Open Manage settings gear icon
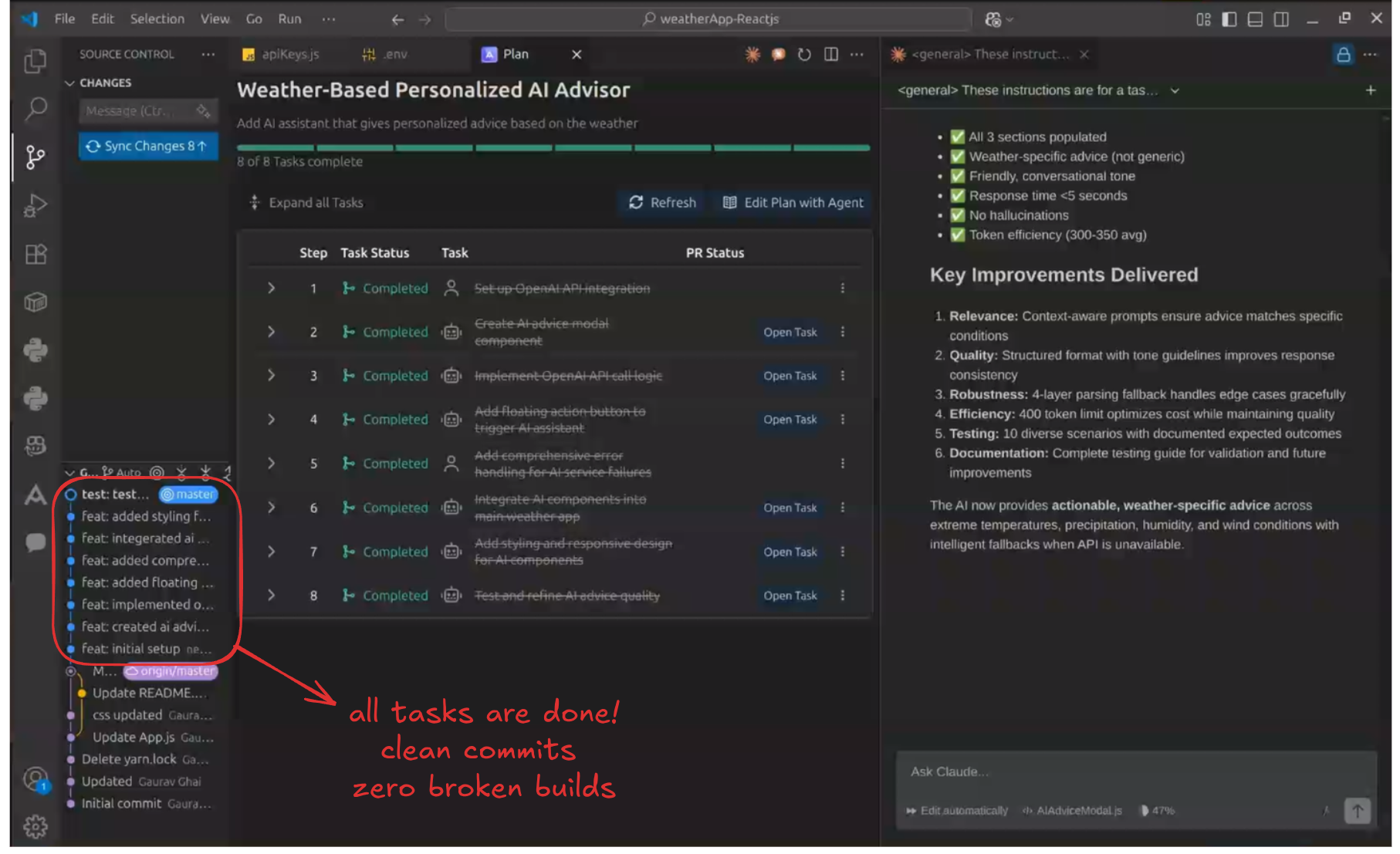Image resolution: width=1400 pixels, height=854 pixels. [36, 826]
